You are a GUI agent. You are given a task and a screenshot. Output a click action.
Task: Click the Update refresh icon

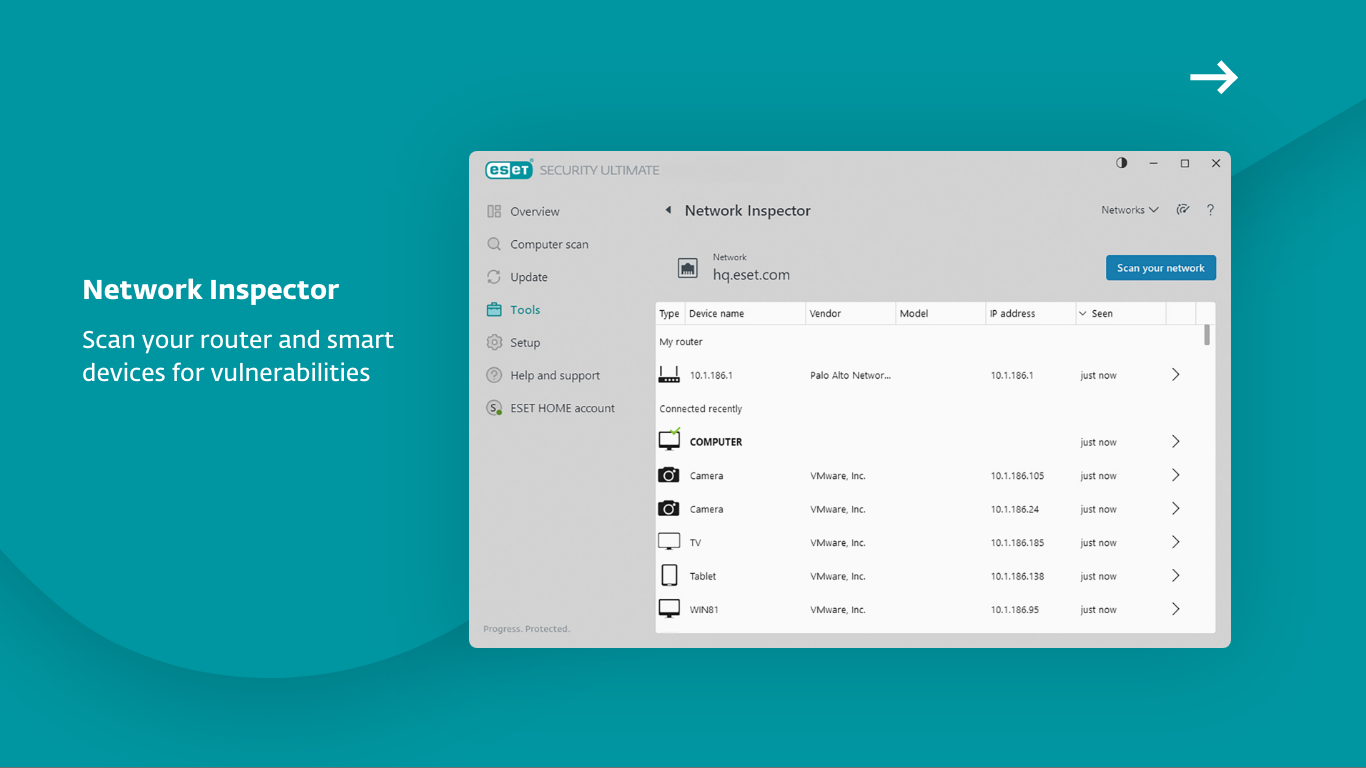[494, 277]
